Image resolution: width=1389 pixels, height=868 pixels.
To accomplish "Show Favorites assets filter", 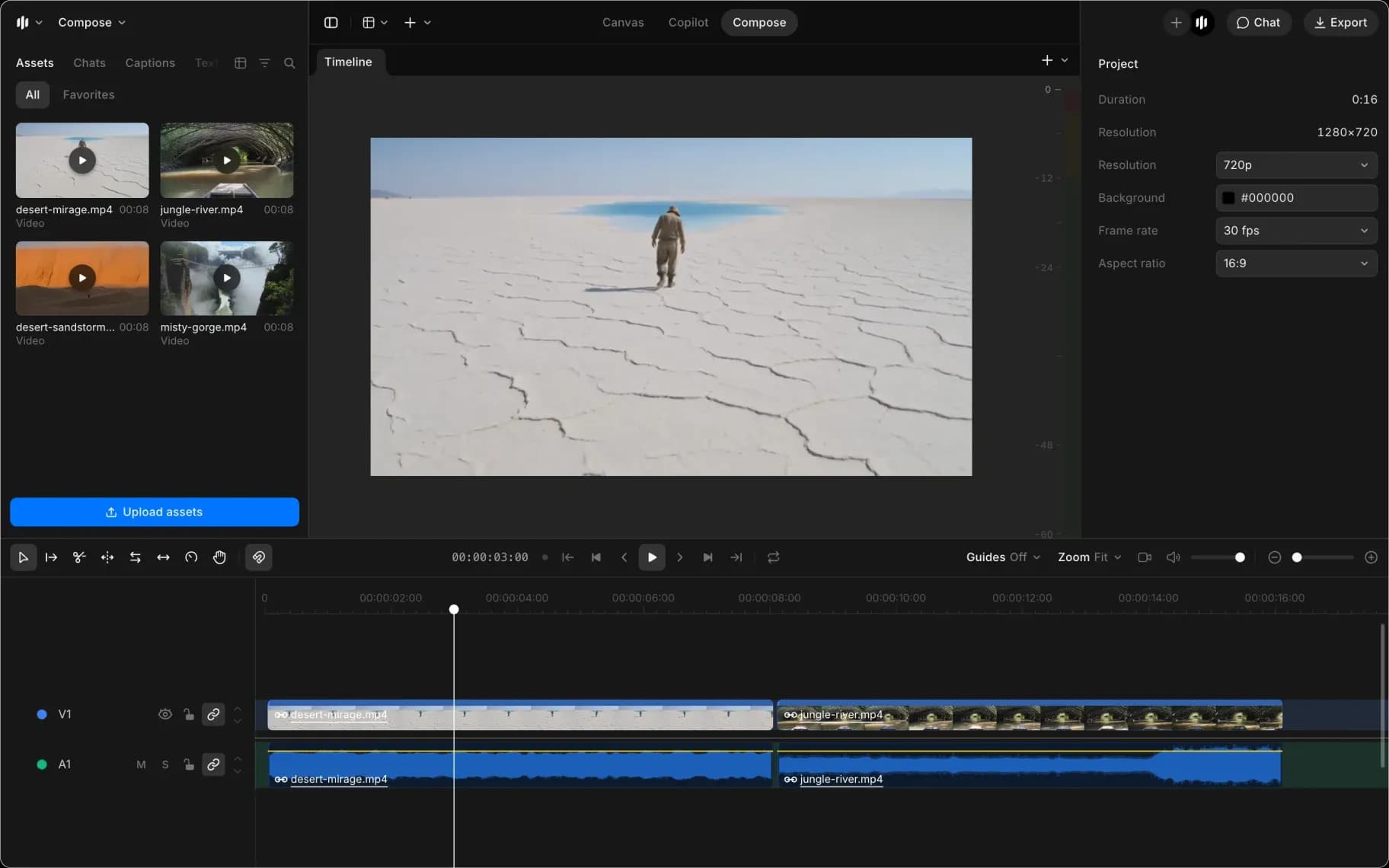I will [88, 95].
